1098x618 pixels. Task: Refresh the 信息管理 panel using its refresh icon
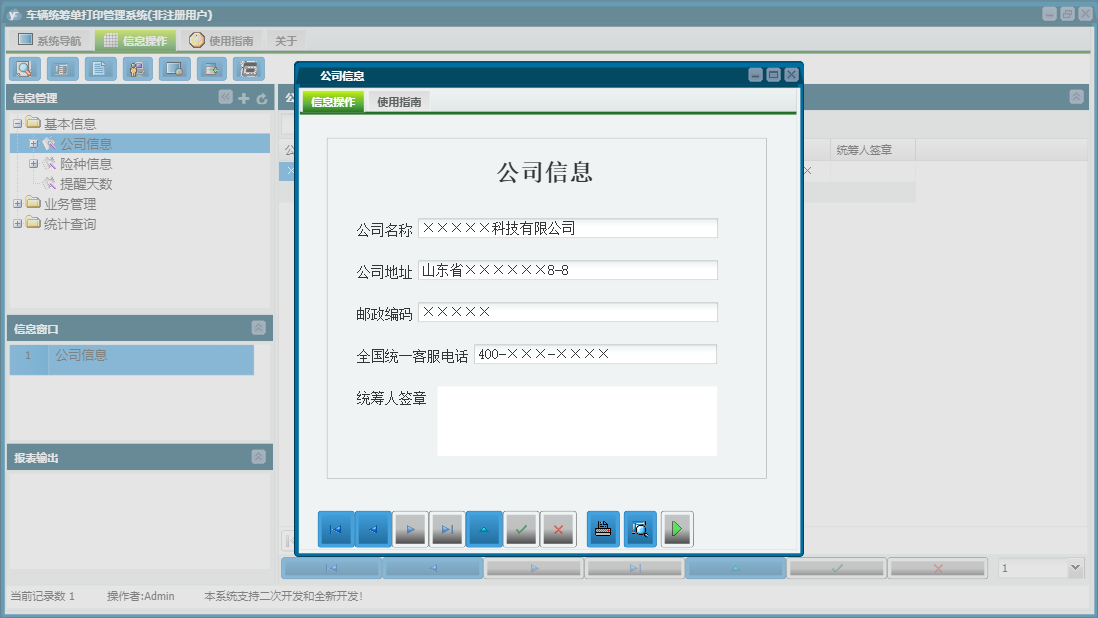click(260, 97)
